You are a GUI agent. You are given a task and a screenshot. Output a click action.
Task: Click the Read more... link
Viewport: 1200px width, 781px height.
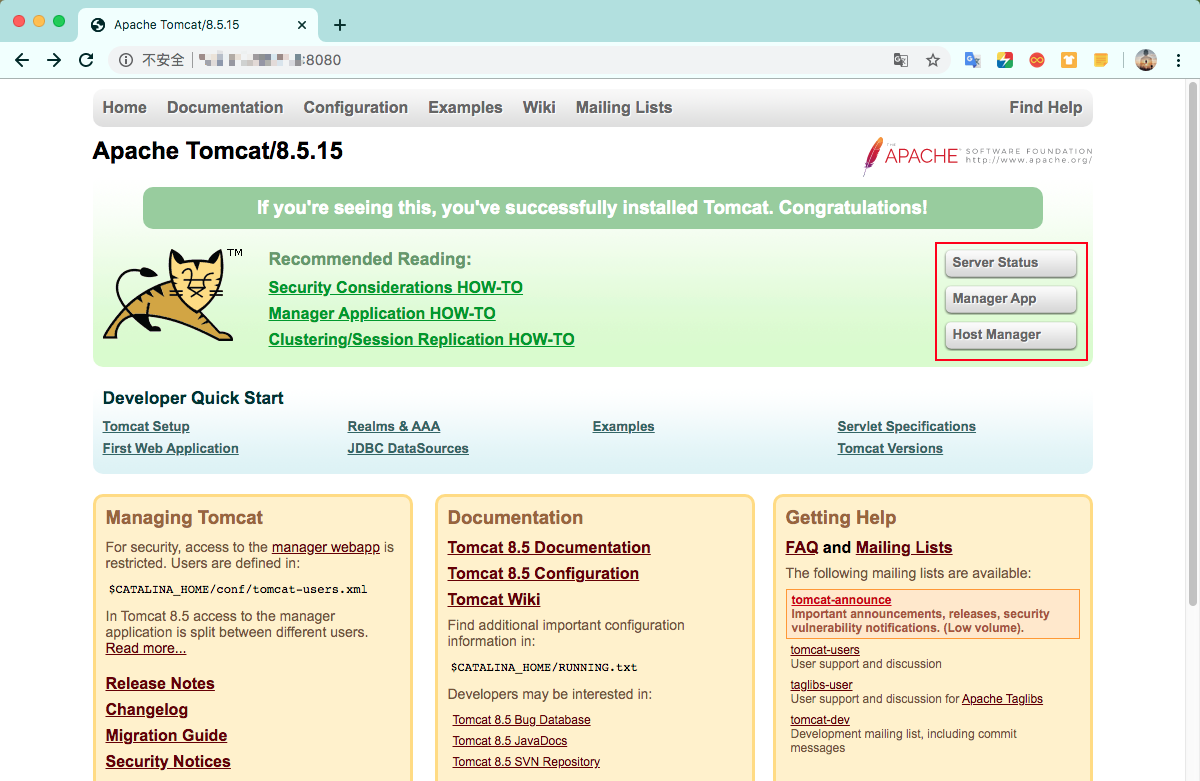pos(146,649)
